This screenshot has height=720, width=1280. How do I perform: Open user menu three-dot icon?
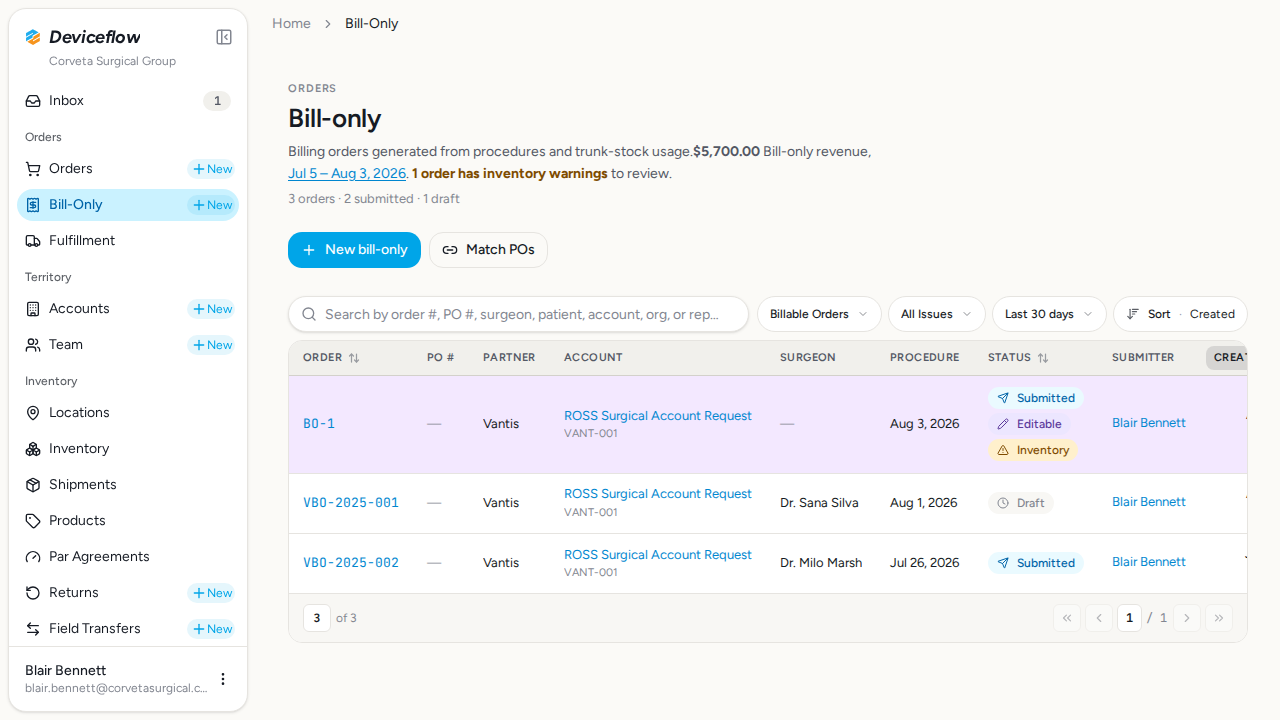point(223,679)
